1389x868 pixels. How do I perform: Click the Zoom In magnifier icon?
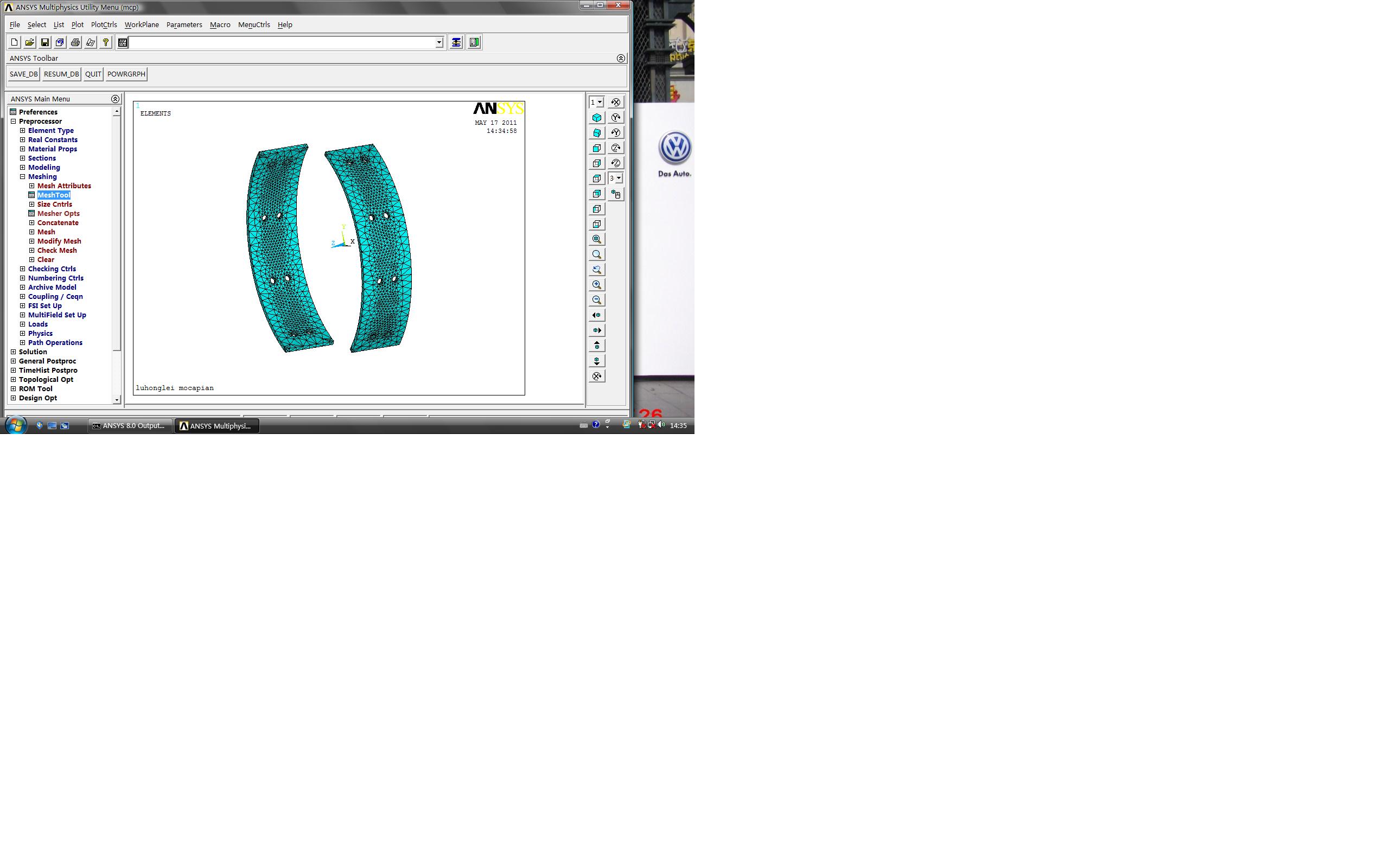[x=596, y=285]
